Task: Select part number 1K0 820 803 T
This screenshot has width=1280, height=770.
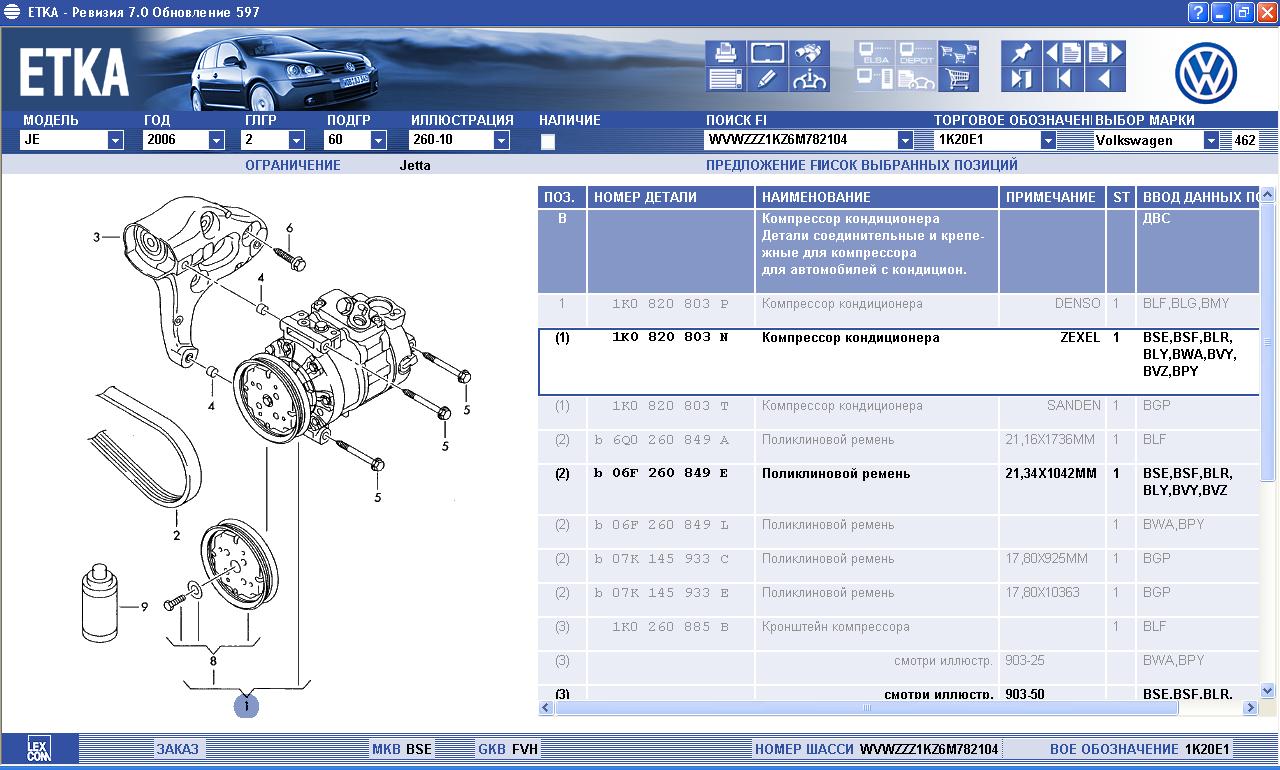Action: pyautogui.click(x=670, y=406)
